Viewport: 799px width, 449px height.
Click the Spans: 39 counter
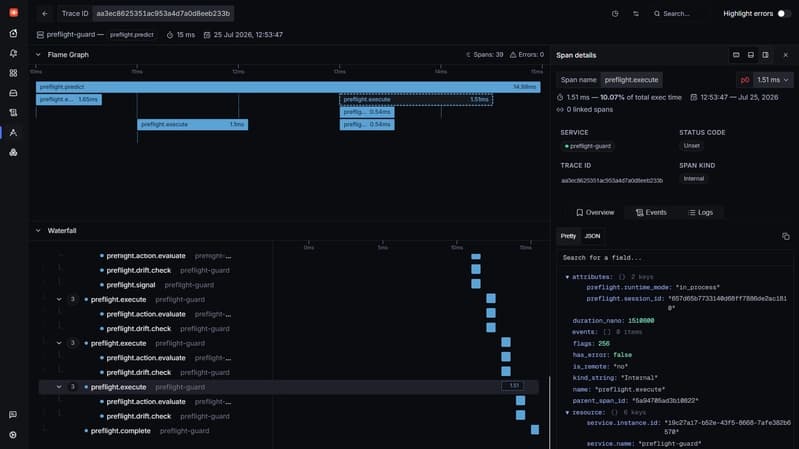[x=484, y=55]
